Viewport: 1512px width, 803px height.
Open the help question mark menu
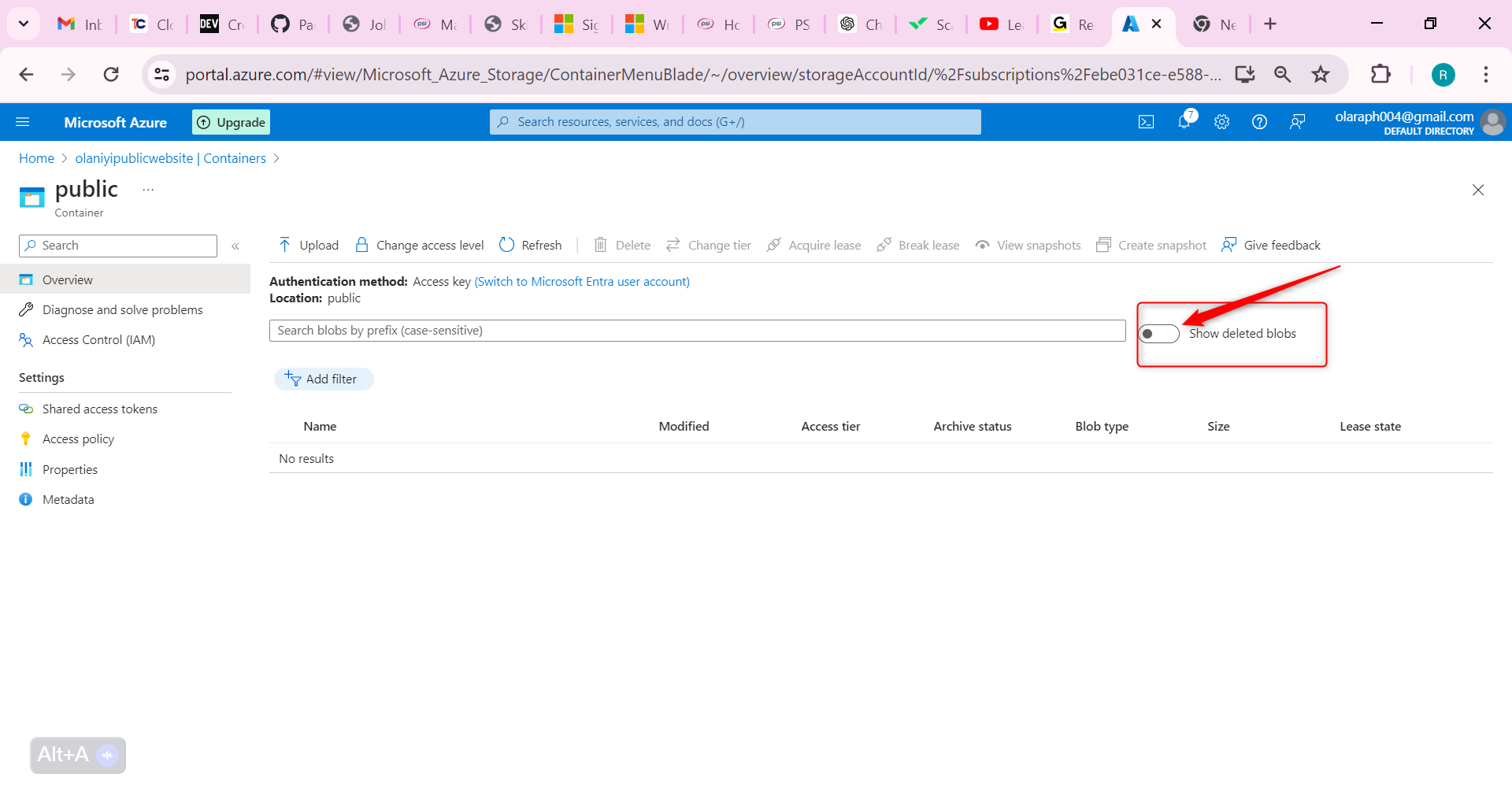pos(1260,122)
